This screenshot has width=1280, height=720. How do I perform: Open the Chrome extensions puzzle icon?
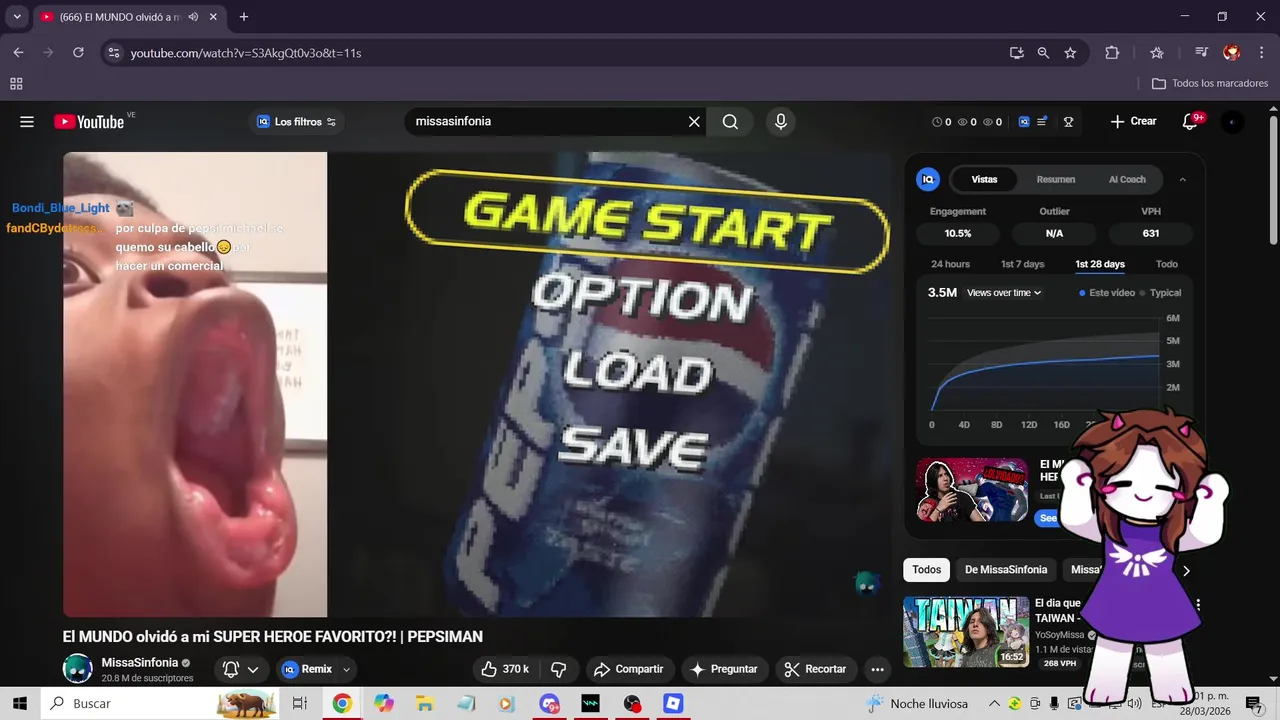[x=1112, y=53]
